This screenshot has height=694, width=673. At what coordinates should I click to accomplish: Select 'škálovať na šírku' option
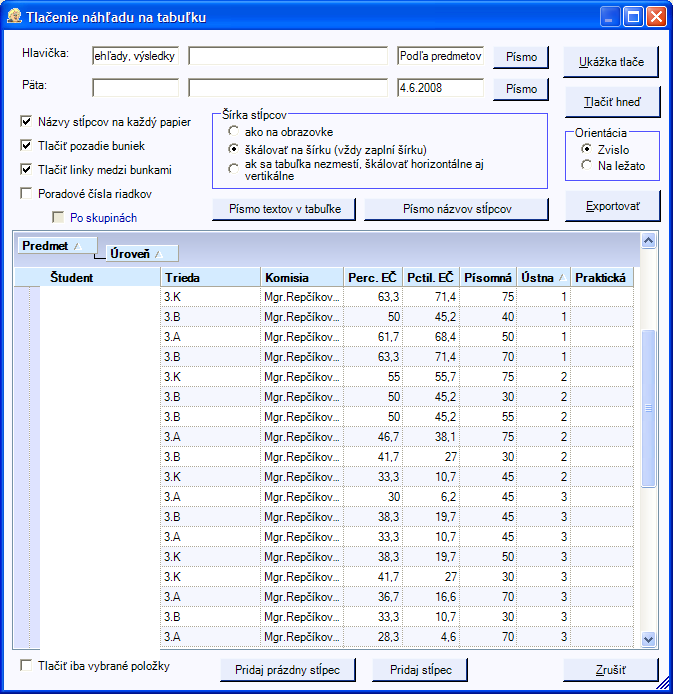pos(233,149)
